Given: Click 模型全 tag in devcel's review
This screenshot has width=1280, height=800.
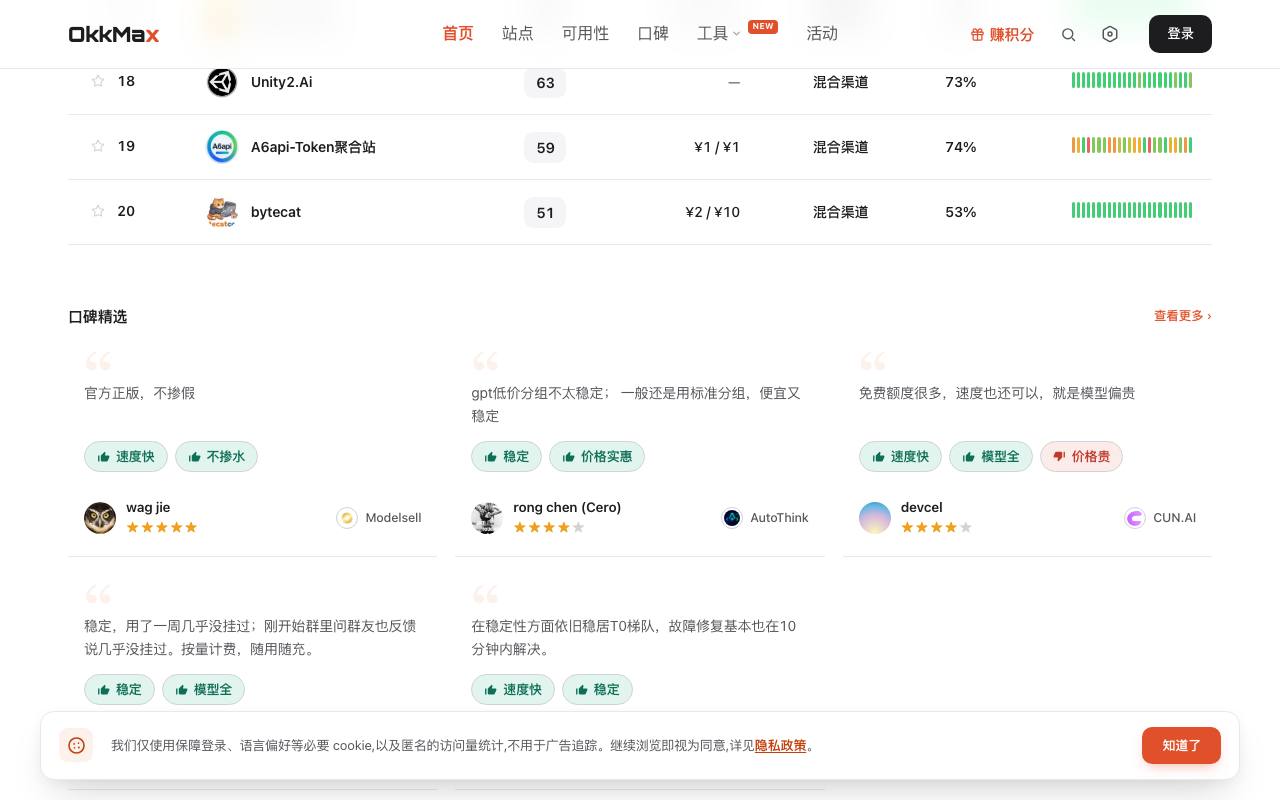Looking at the screenshot, I should pos(991,457).
